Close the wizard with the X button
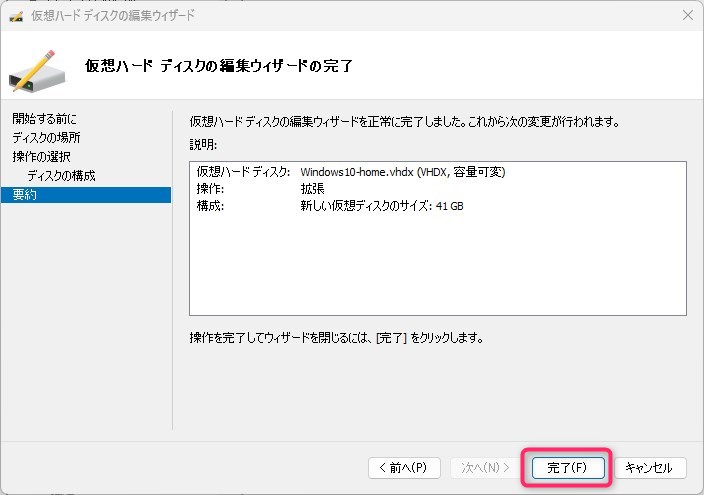The height and width of the screenshot is (495, 704). point(687,15)
